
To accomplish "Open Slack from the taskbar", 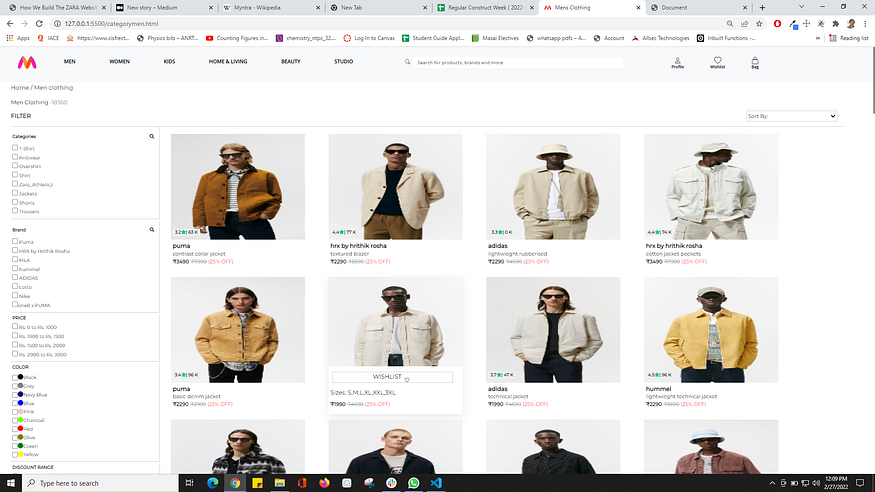I will tap(391, 483).
